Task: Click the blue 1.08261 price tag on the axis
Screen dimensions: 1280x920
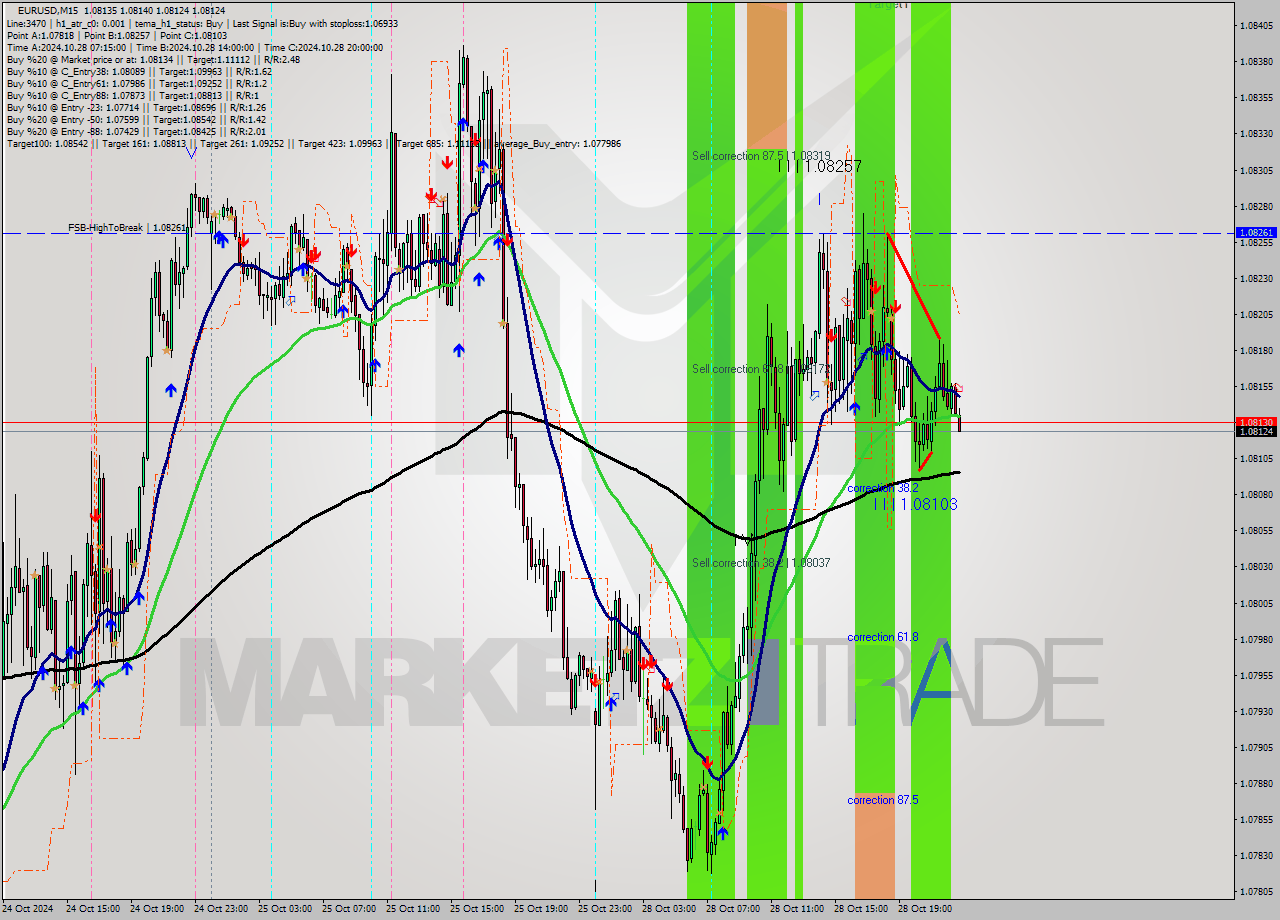Action: click(x=1256, y=232)
